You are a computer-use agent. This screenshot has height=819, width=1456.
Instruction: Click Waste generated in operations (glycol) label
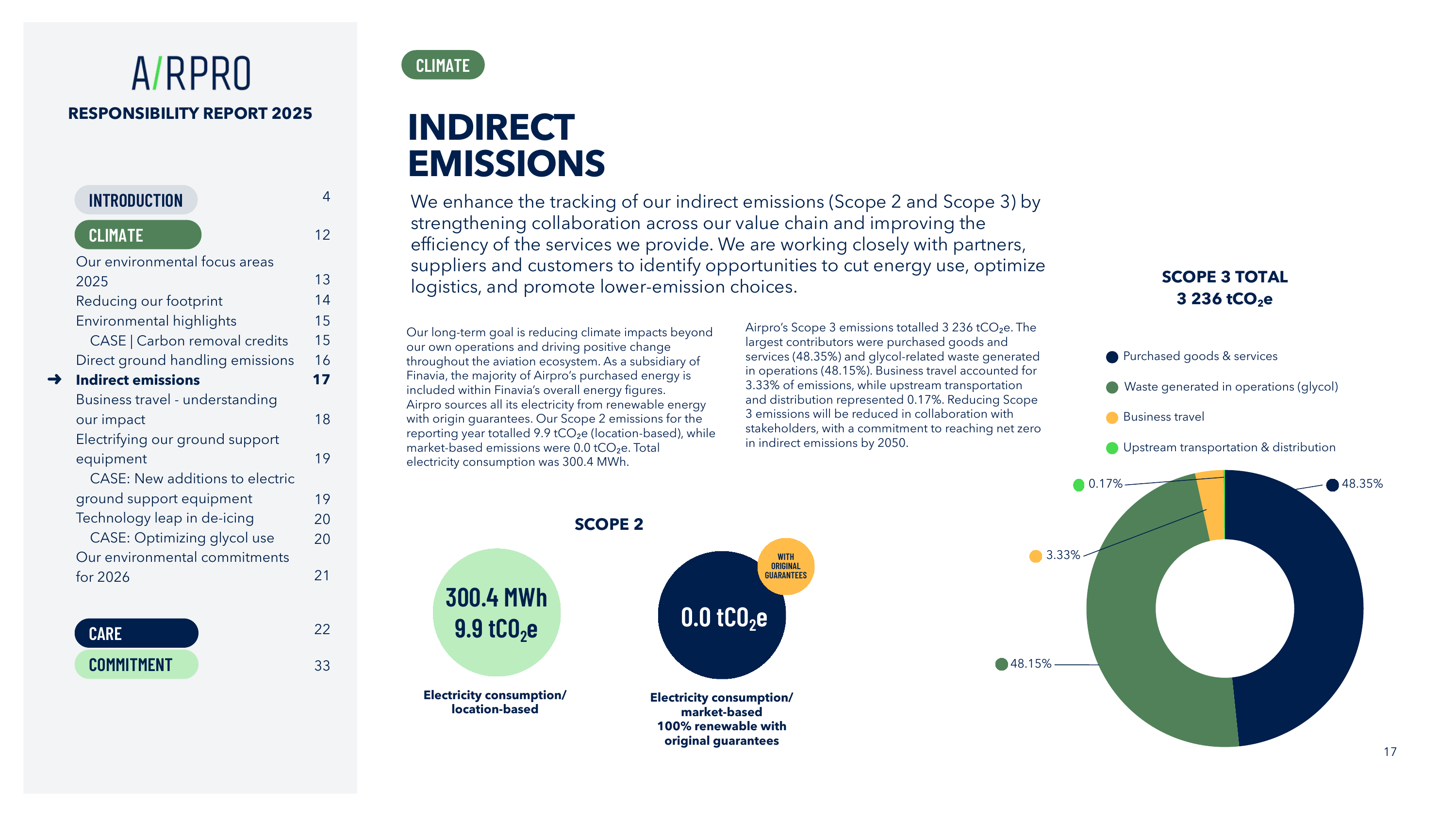(1231, 387)
